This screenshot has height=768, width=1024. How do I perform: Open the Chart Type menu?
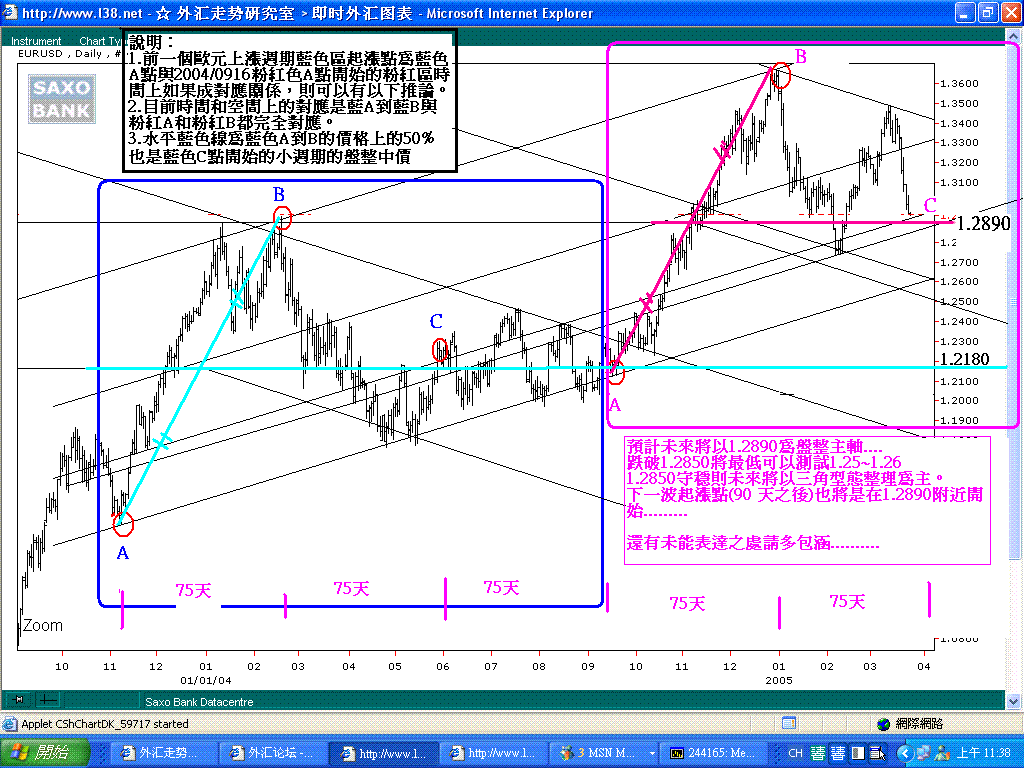tap(101, 40)
